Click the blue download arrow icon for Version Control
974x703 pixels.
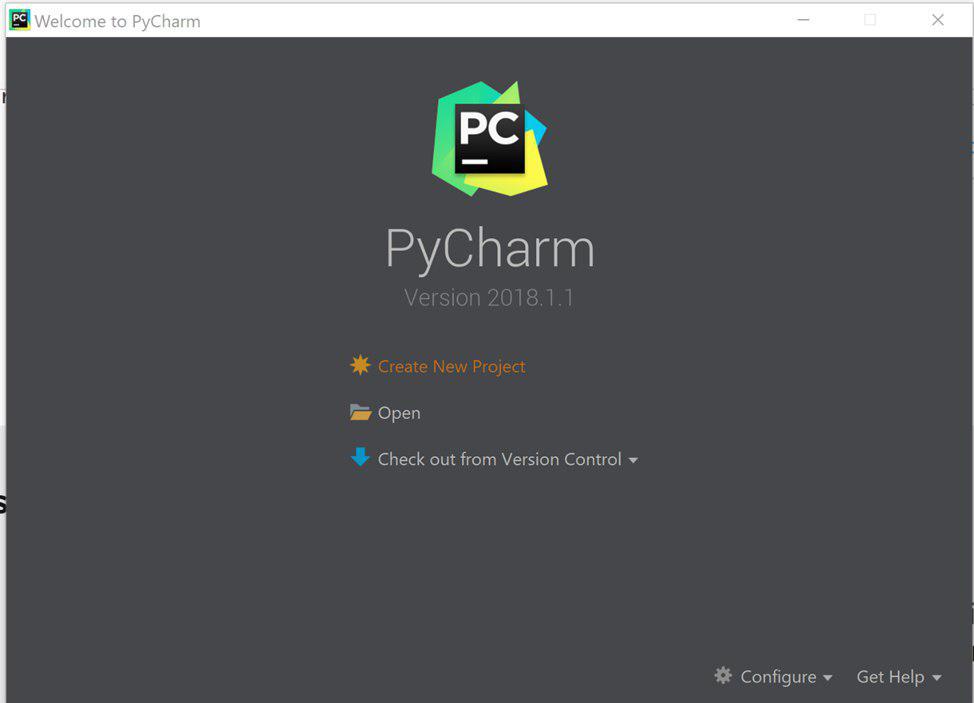(x=360, y=457)
